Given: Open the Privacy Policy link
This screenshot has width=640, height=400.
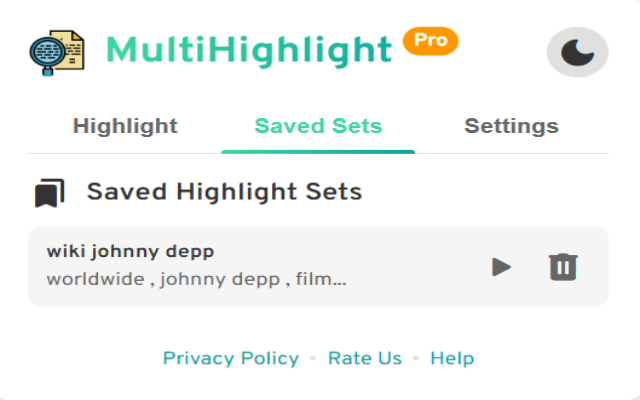Looking at the screenshot, I should point(230,358).
